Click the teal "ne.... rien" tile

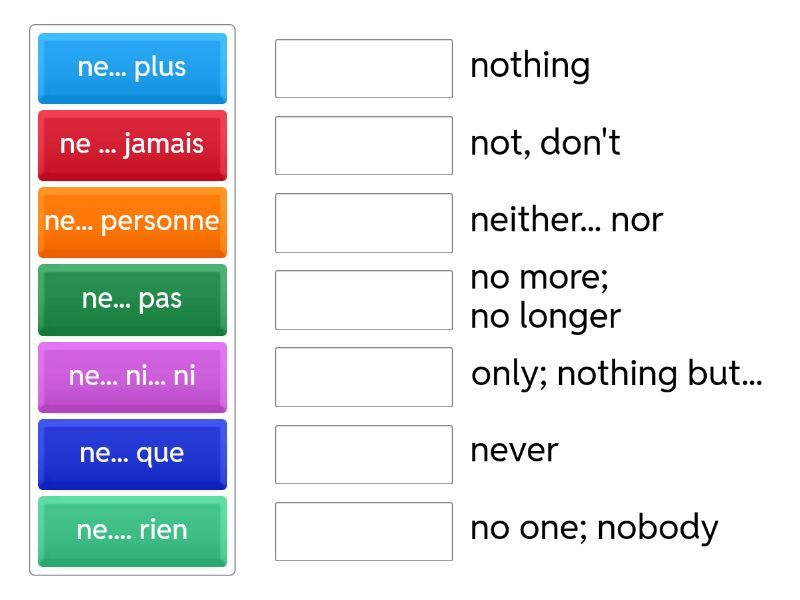click(x=132, y=531)
